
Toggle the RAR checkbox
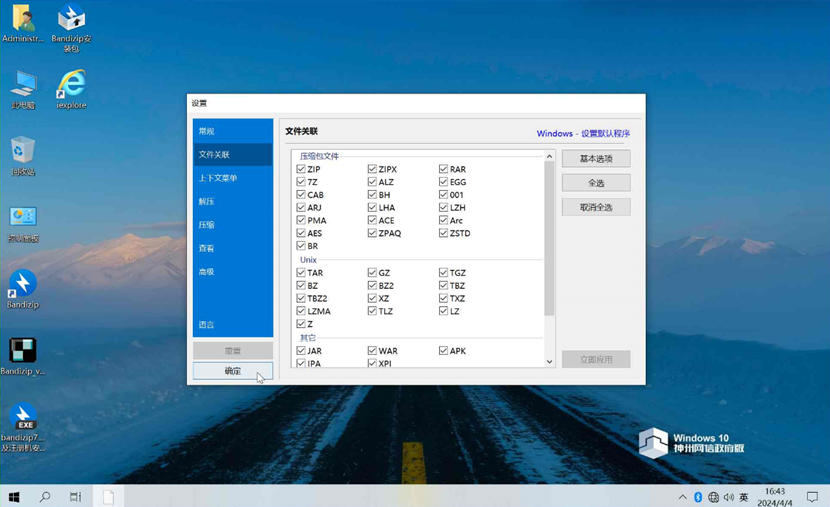click(x=444, y=169)
